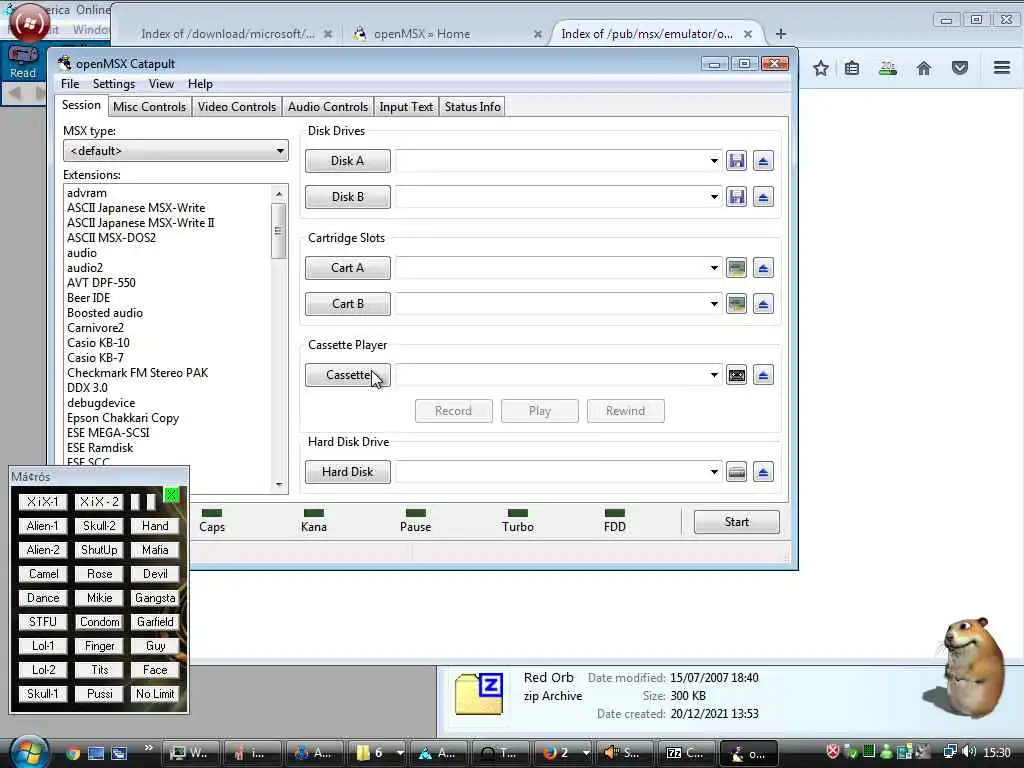Viewport: 1024px width, 768px height.
Task: Click the Garfield macro button
Action: coord(155,622)
